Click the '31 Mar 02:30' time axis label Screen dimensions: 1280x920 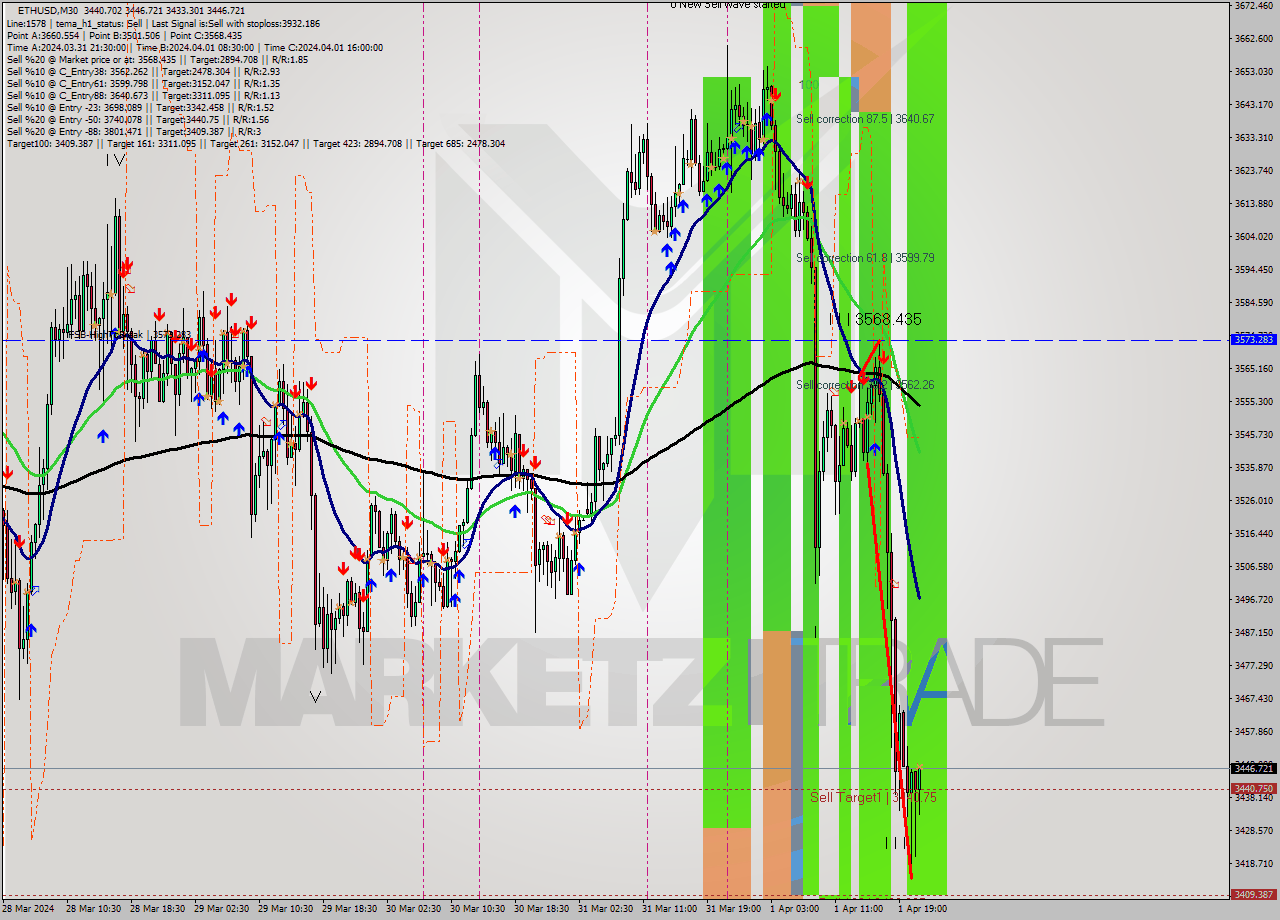pyautogui.click(x=605, y=909)
